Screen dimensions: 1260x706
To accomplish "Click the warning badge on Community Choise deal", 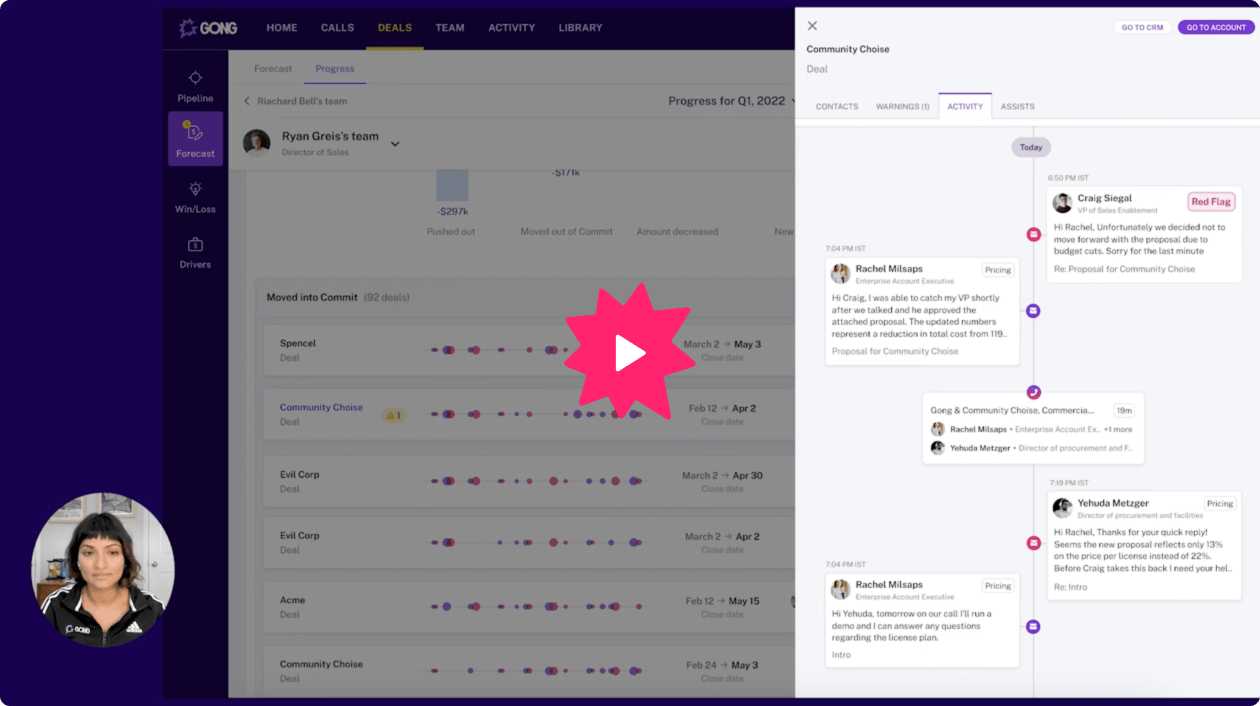I will point(393,415).
